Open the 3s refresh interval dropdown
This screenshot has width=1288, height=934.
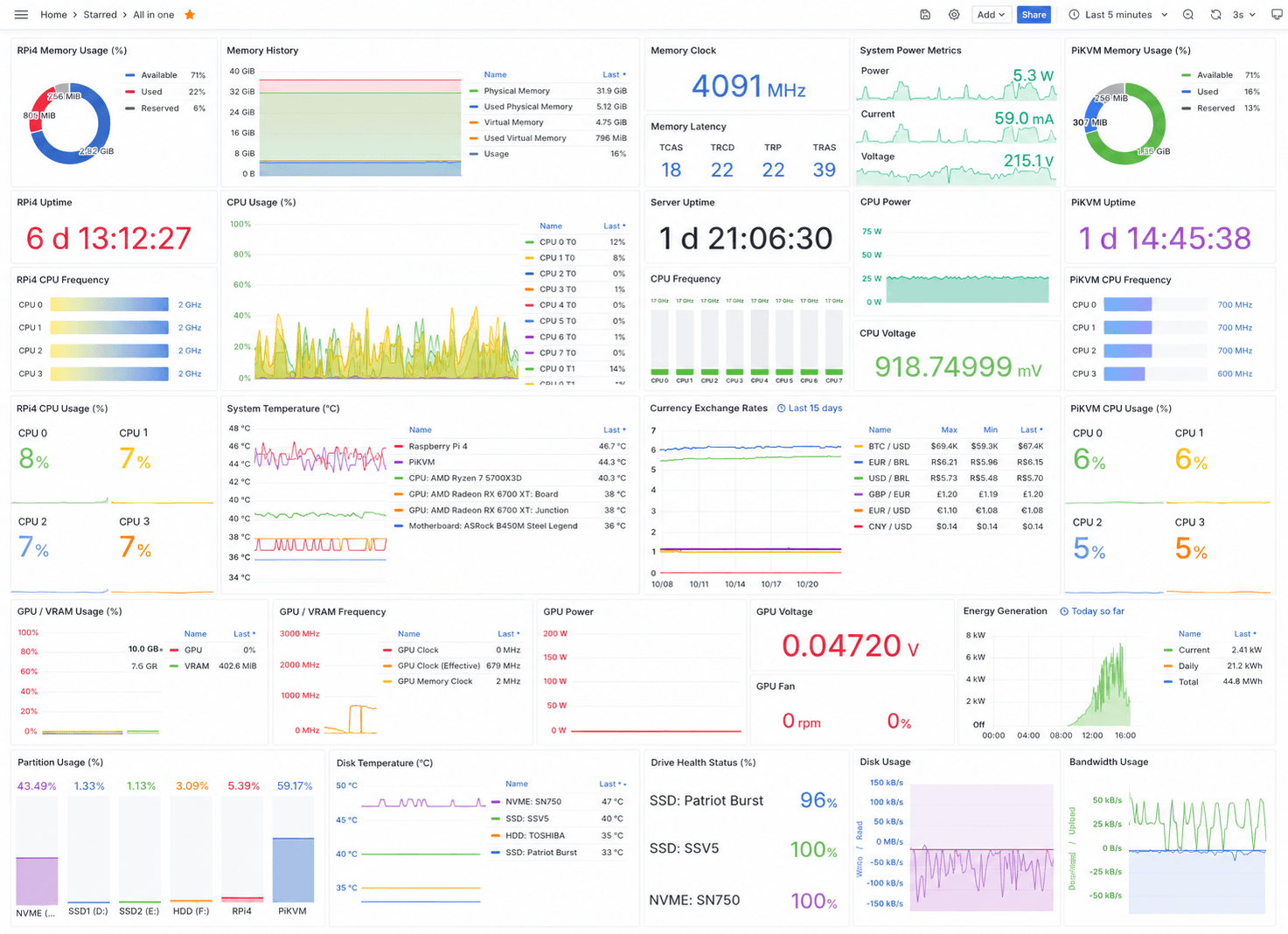pos(1243,15)
